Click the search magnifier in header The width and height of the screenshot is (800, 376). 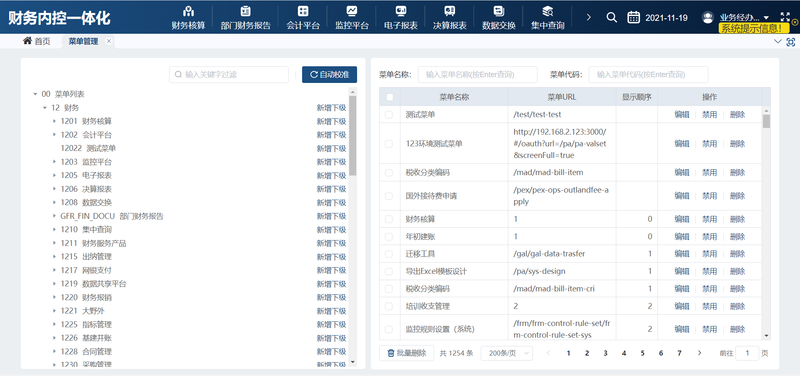coord(611,17)
